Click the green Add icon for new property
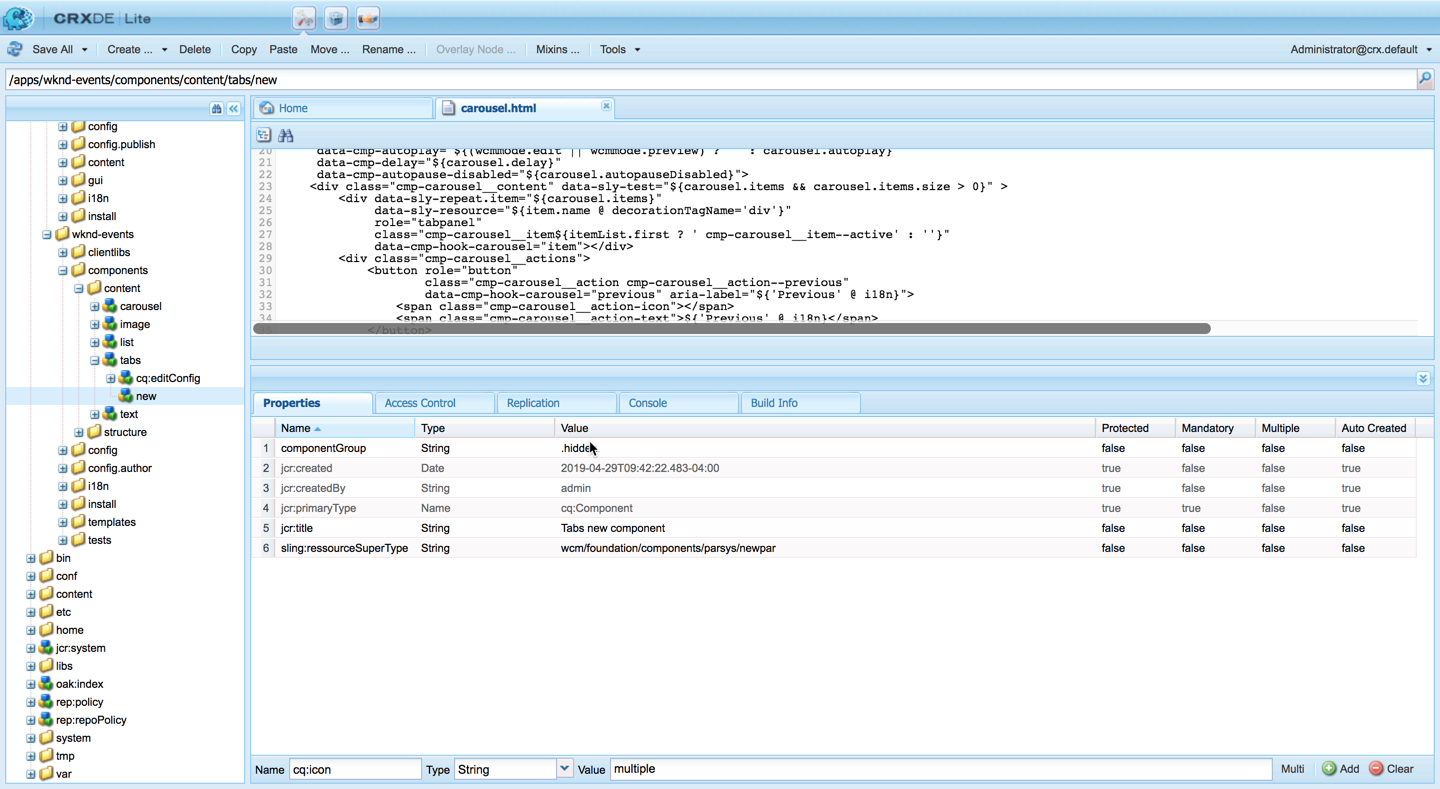 click(x=1330, y=768)
